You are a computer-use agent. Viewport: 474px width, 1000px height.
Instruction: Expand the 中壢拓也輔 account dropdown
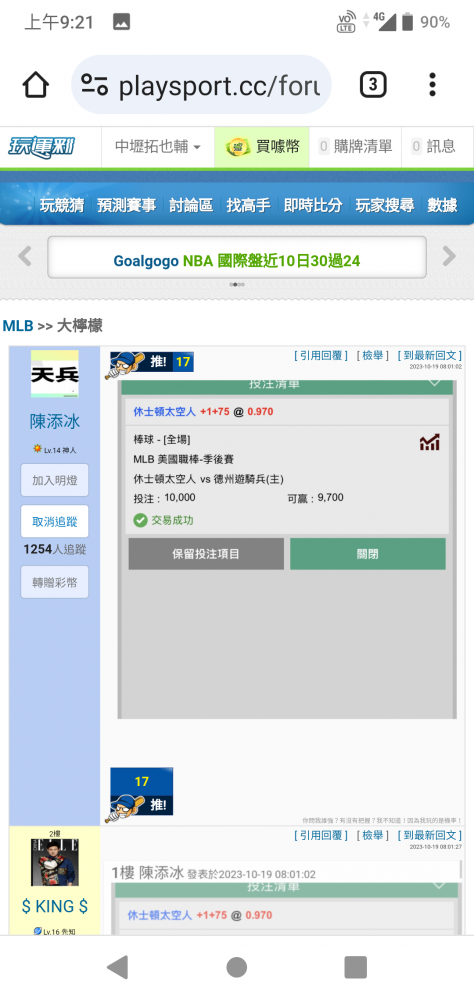(x=158, y=147)
